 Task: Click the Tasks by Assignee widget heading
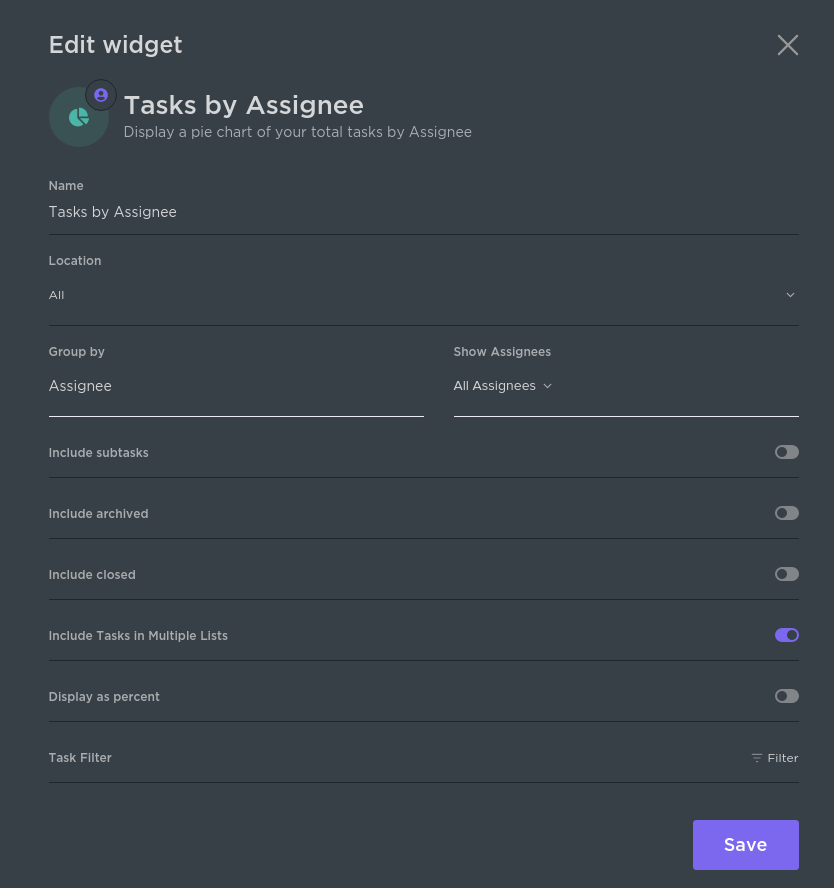point(243,105)
